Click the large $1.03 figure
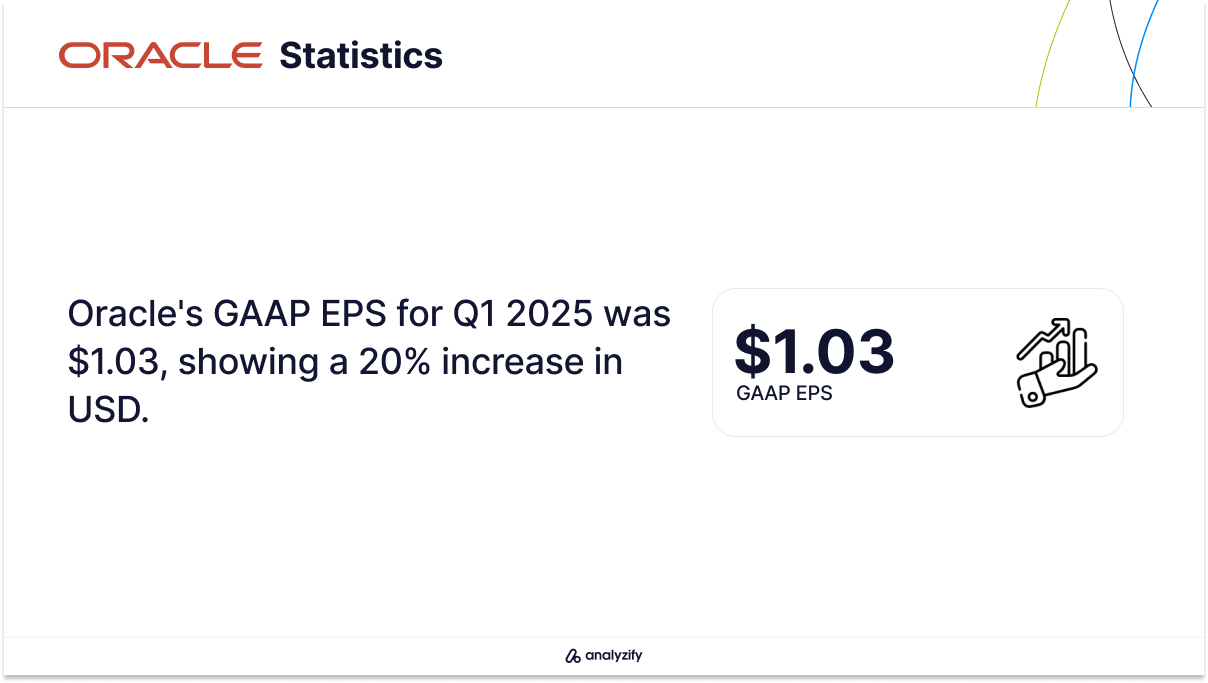 814,351
